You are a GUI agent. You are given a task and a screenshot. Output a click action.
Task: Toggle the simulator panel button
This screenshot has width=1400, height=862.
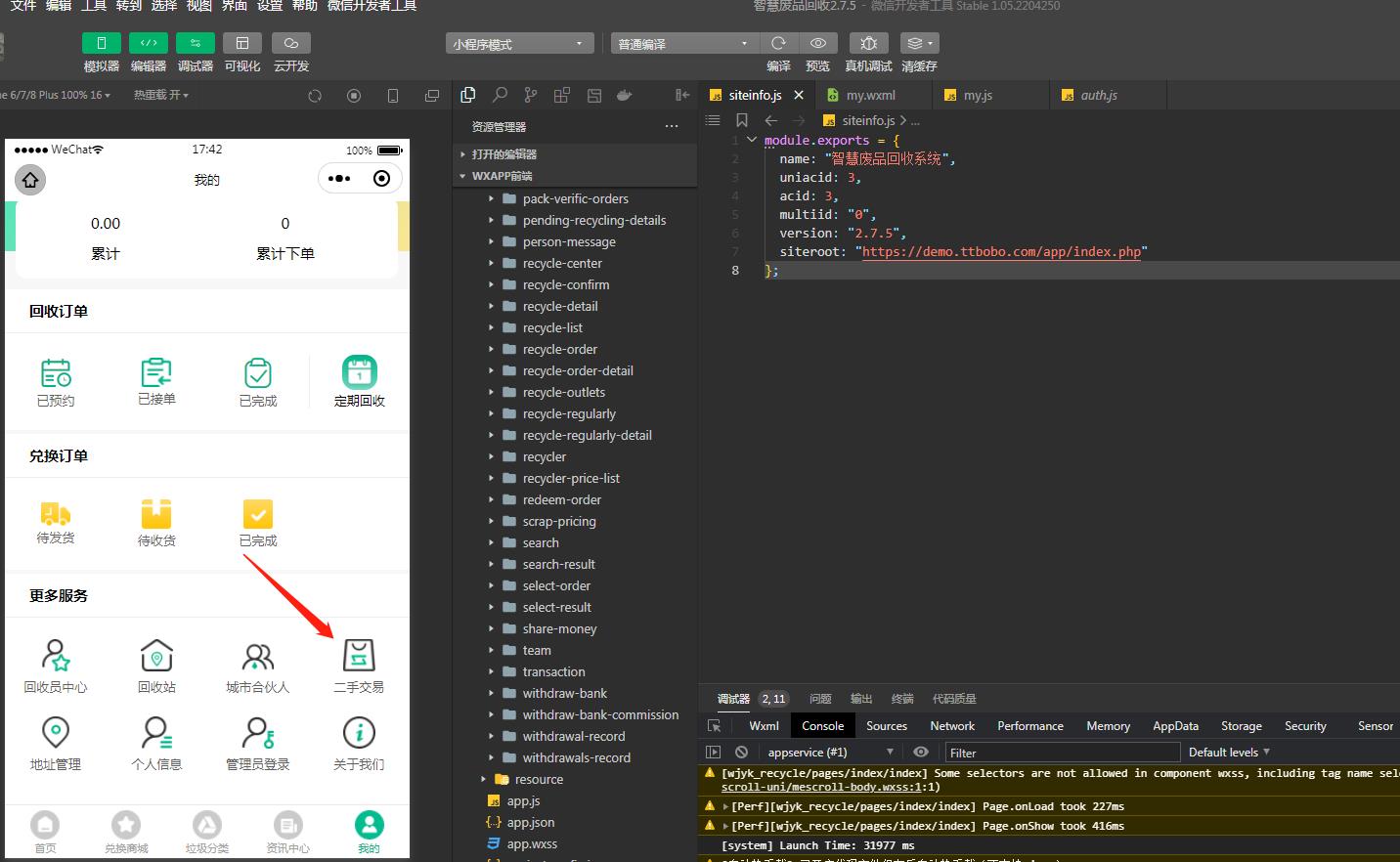(x=101, y=43)
